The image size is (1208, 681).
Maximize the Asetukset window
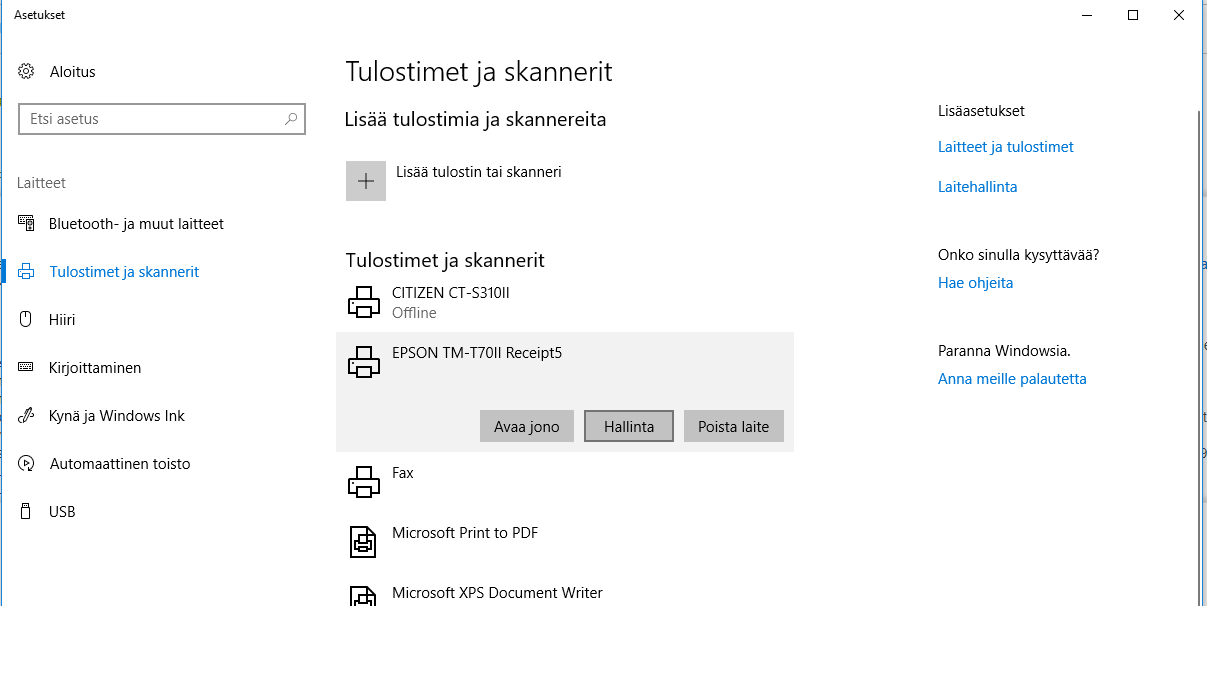1133,15
